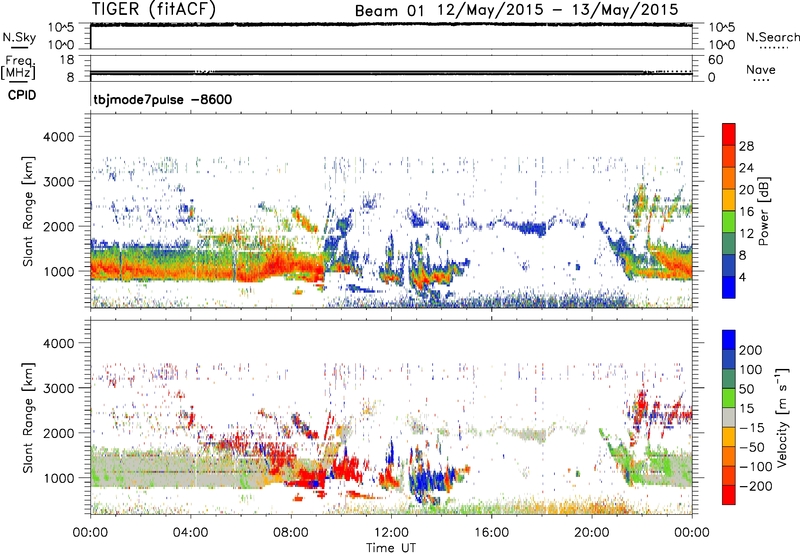Select the light green segment of Power color bar
Image resolution: width=800 pixels, height=554 pixels.
tap(729, 220)
